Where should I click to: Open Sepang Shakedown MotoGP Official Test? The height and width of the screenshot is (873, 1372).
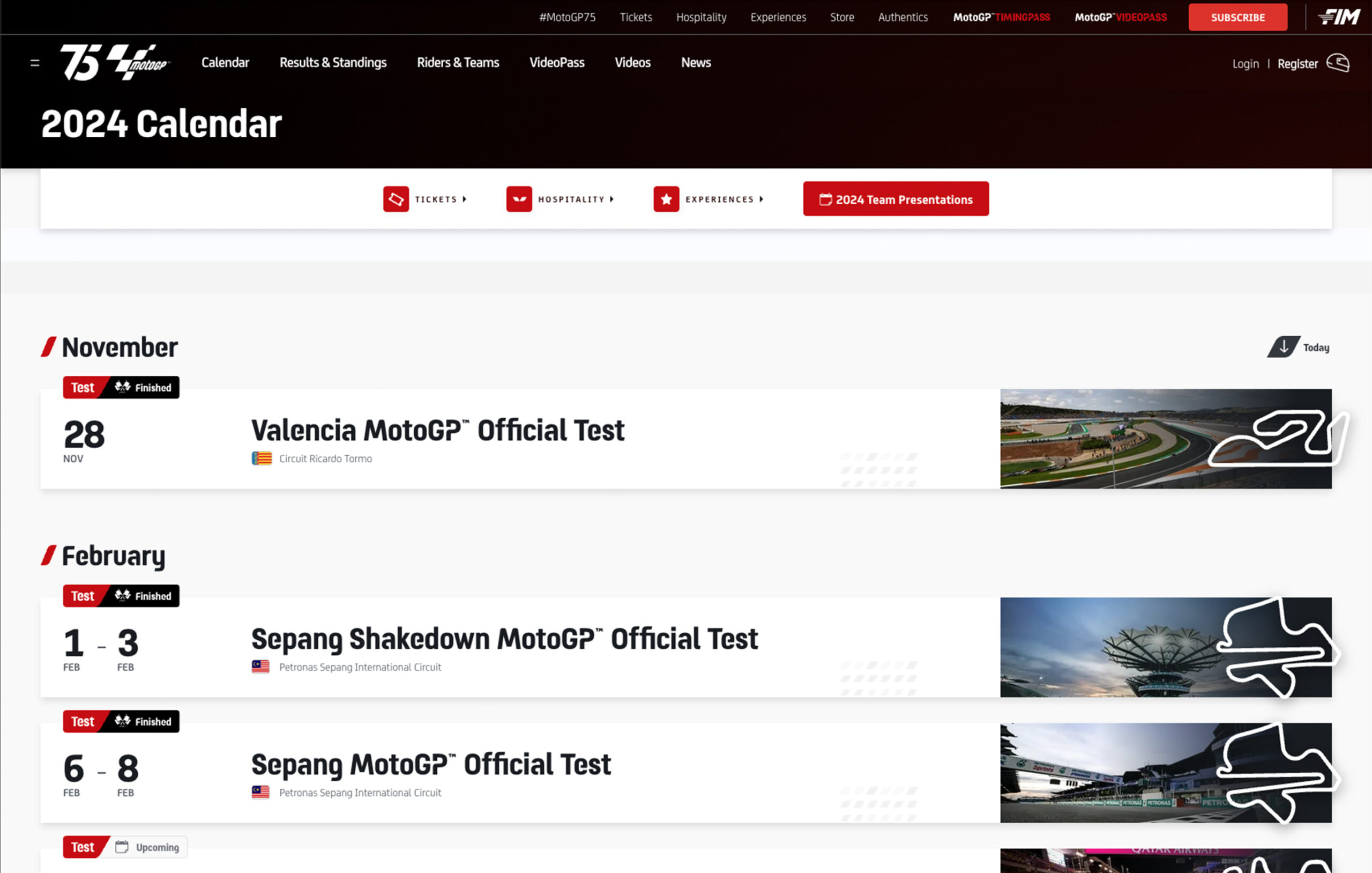point(504,639)
